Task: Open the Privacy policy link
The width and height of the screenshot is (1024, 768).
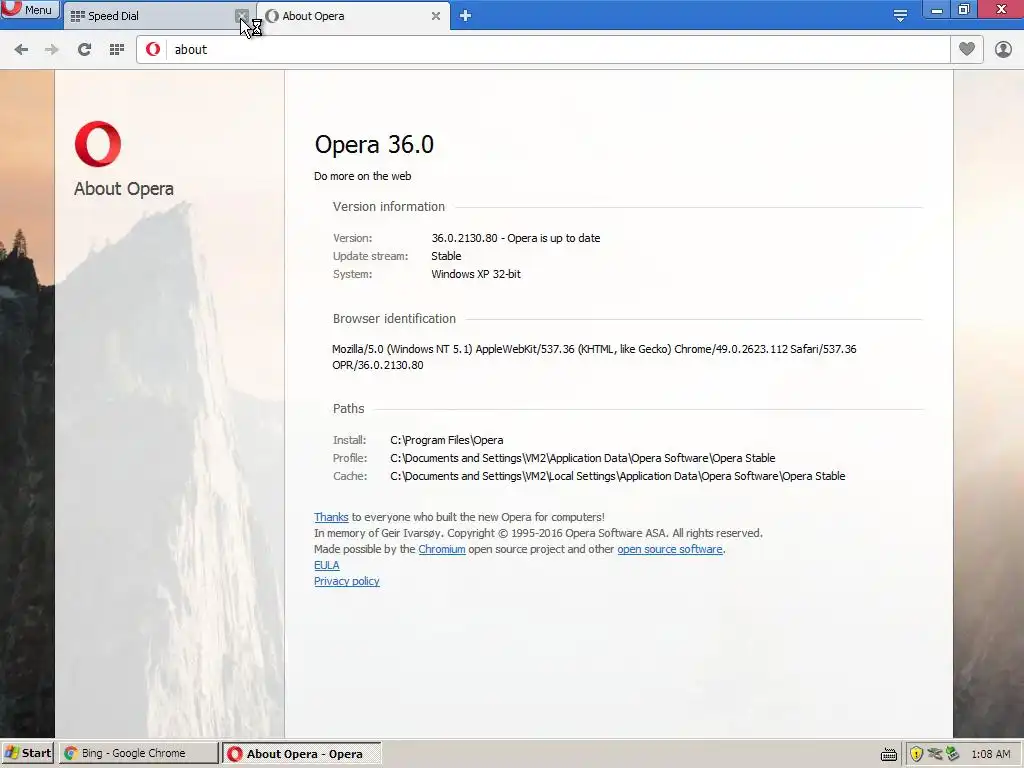Action: [347, 581]
